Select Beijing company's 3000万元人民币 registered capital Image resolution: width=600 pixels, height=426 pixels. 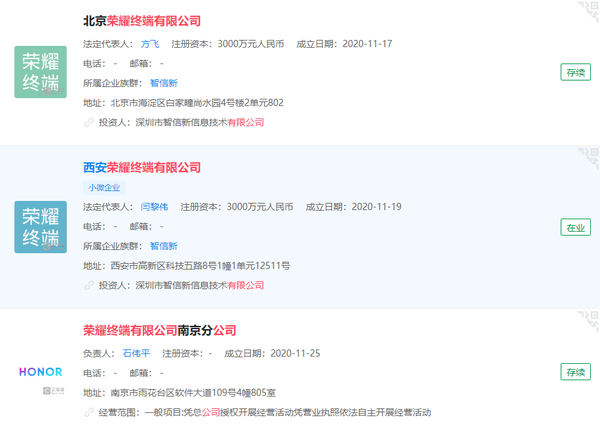(x=251, y=44)
